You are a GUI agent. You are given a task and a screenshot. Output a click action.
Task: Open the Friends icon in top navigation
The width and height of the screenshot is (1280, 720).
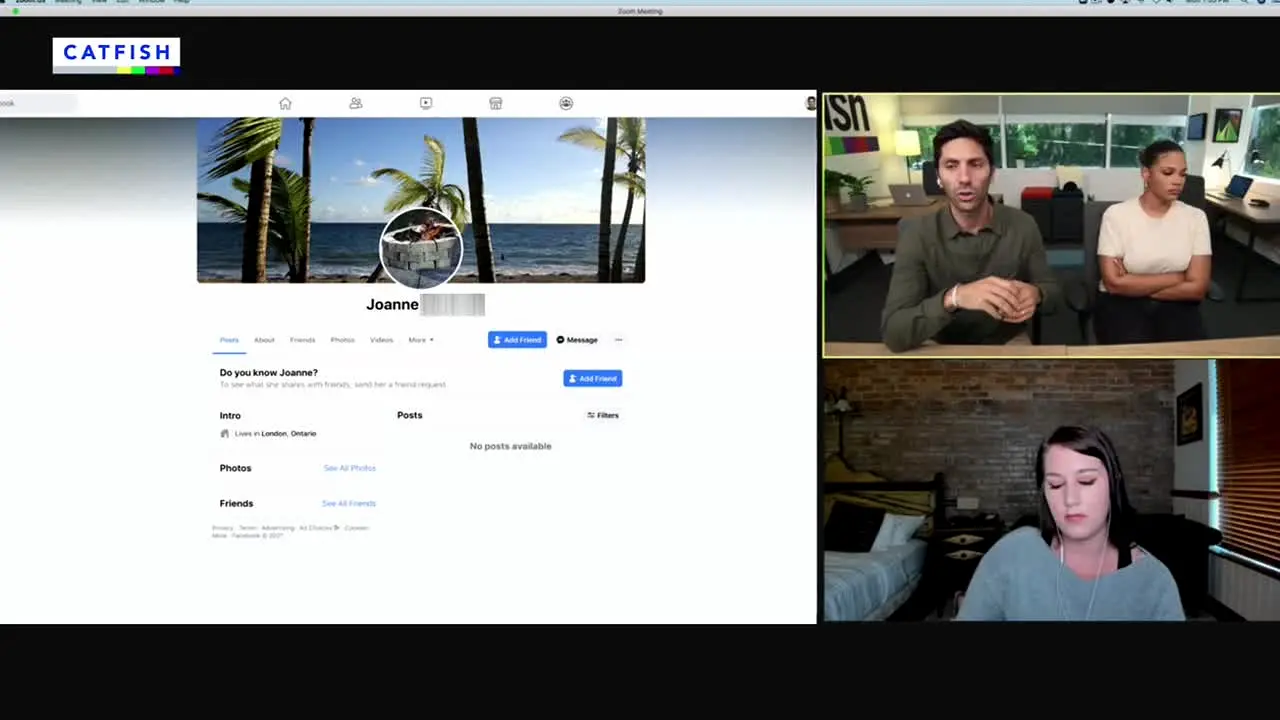click(x=355, y=103)
